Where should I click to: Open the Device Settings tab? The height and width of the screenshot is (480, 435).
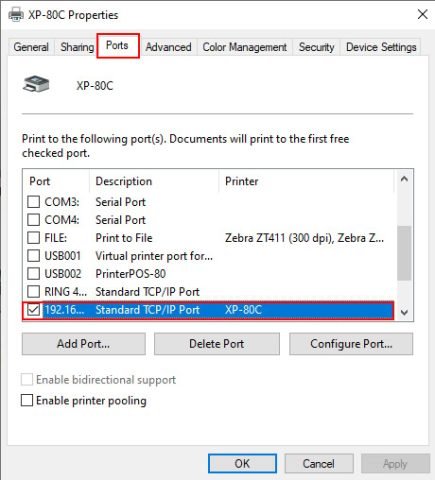click(x=381, y=47)
